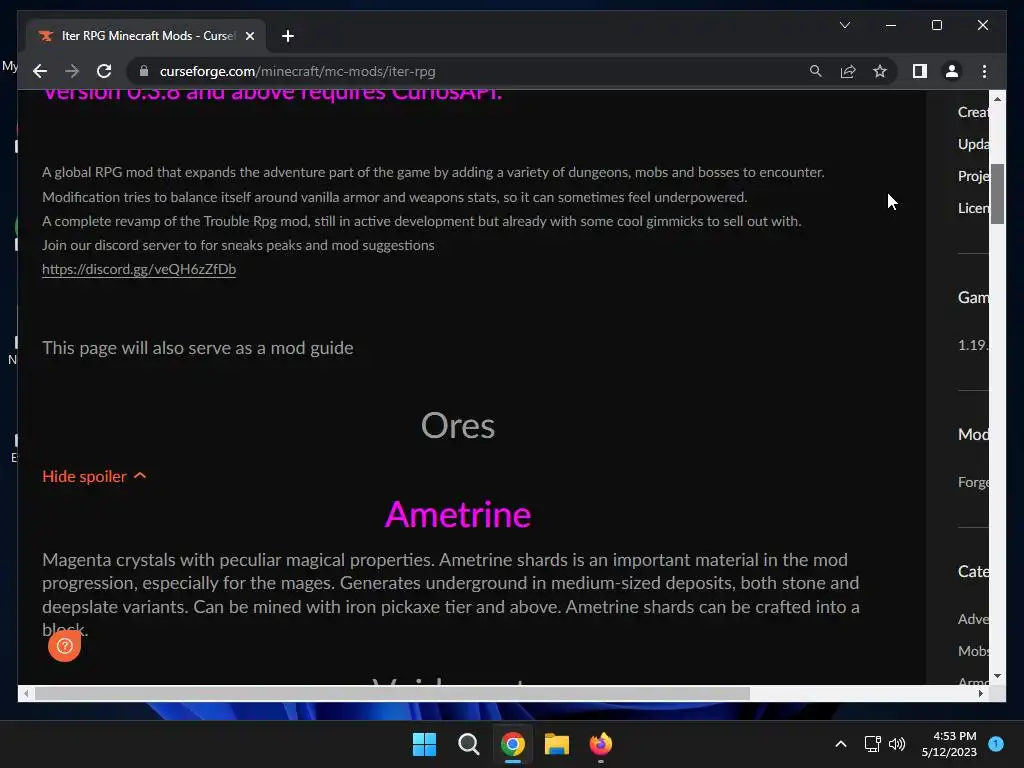
Task: Show hidden system tray icons
Action: tap(841, 744)
